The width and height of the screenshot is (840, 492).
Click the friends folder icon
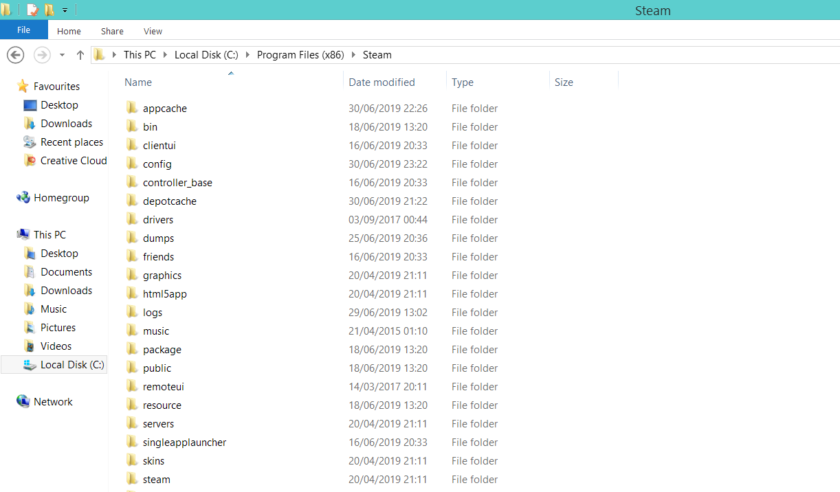132,256
